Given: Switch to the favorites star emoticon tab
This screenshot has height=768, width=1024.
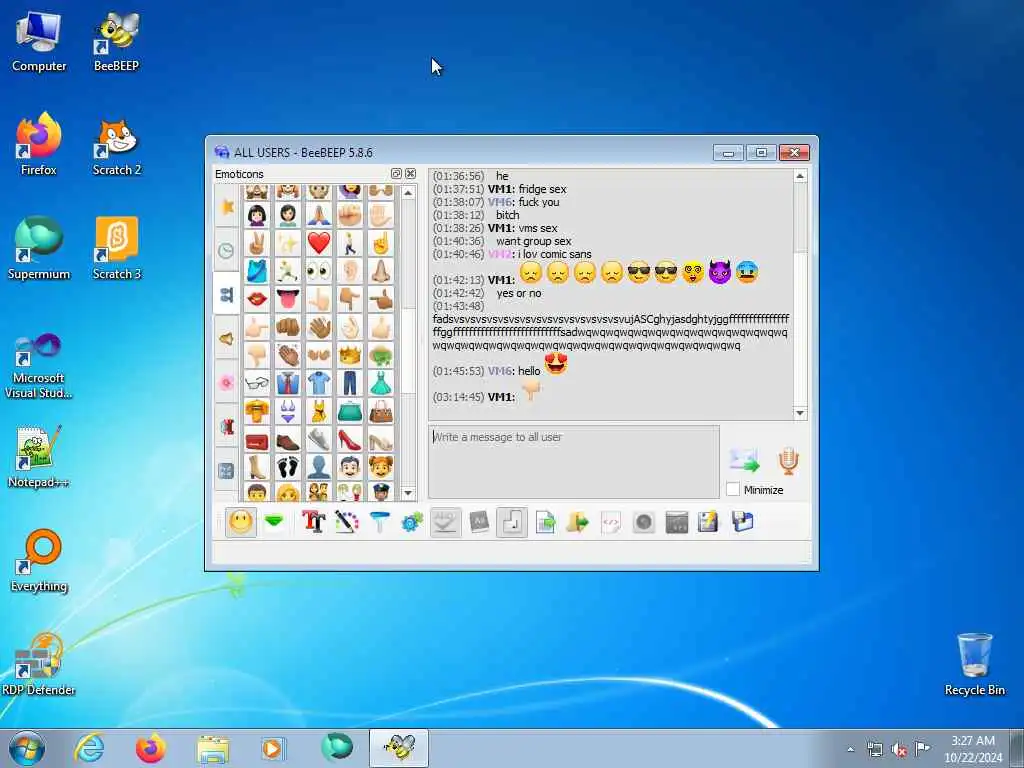Looking at the screenshot, I should coord(227,206).
